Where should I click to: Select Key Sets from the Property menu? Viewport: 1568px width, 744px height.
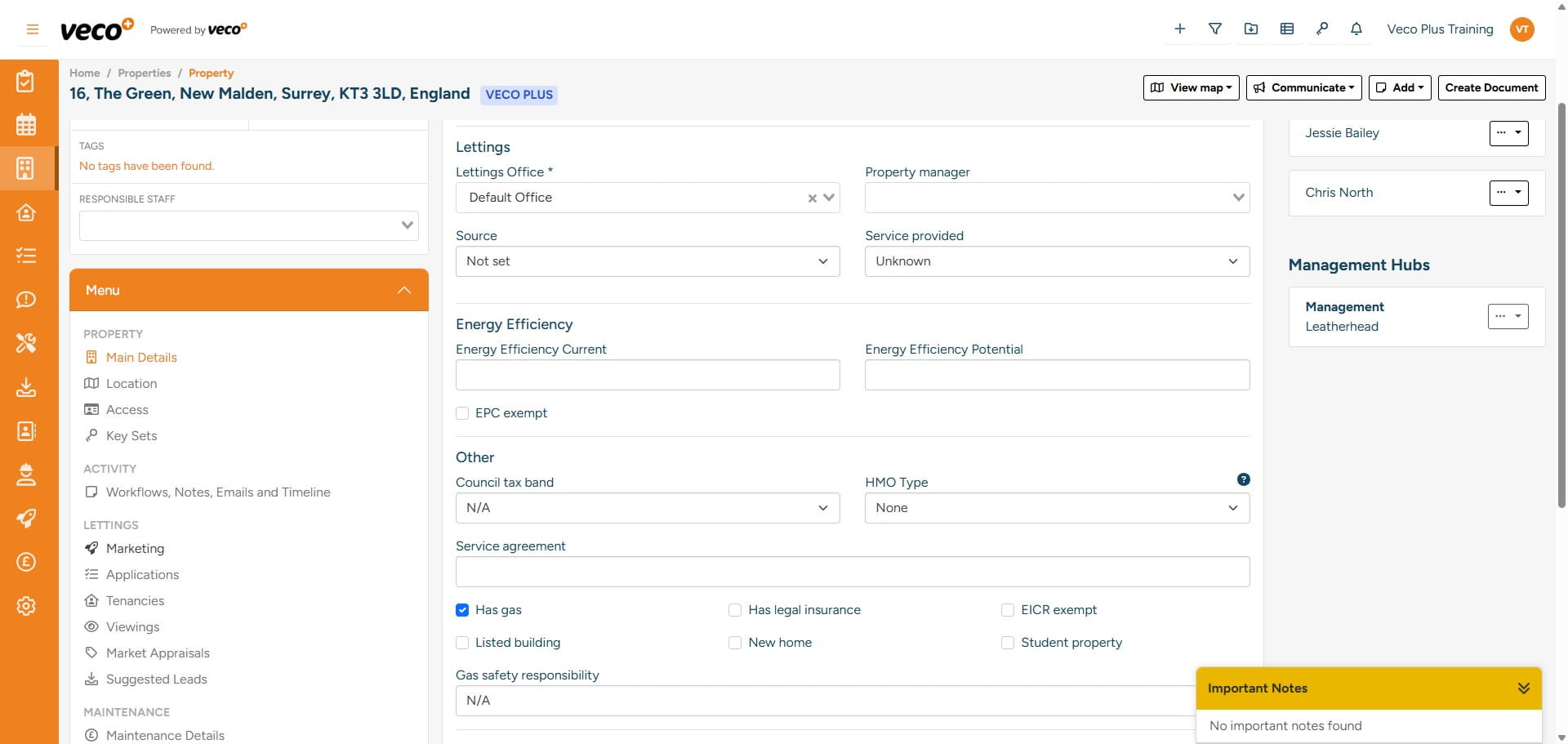pos(131,436)
